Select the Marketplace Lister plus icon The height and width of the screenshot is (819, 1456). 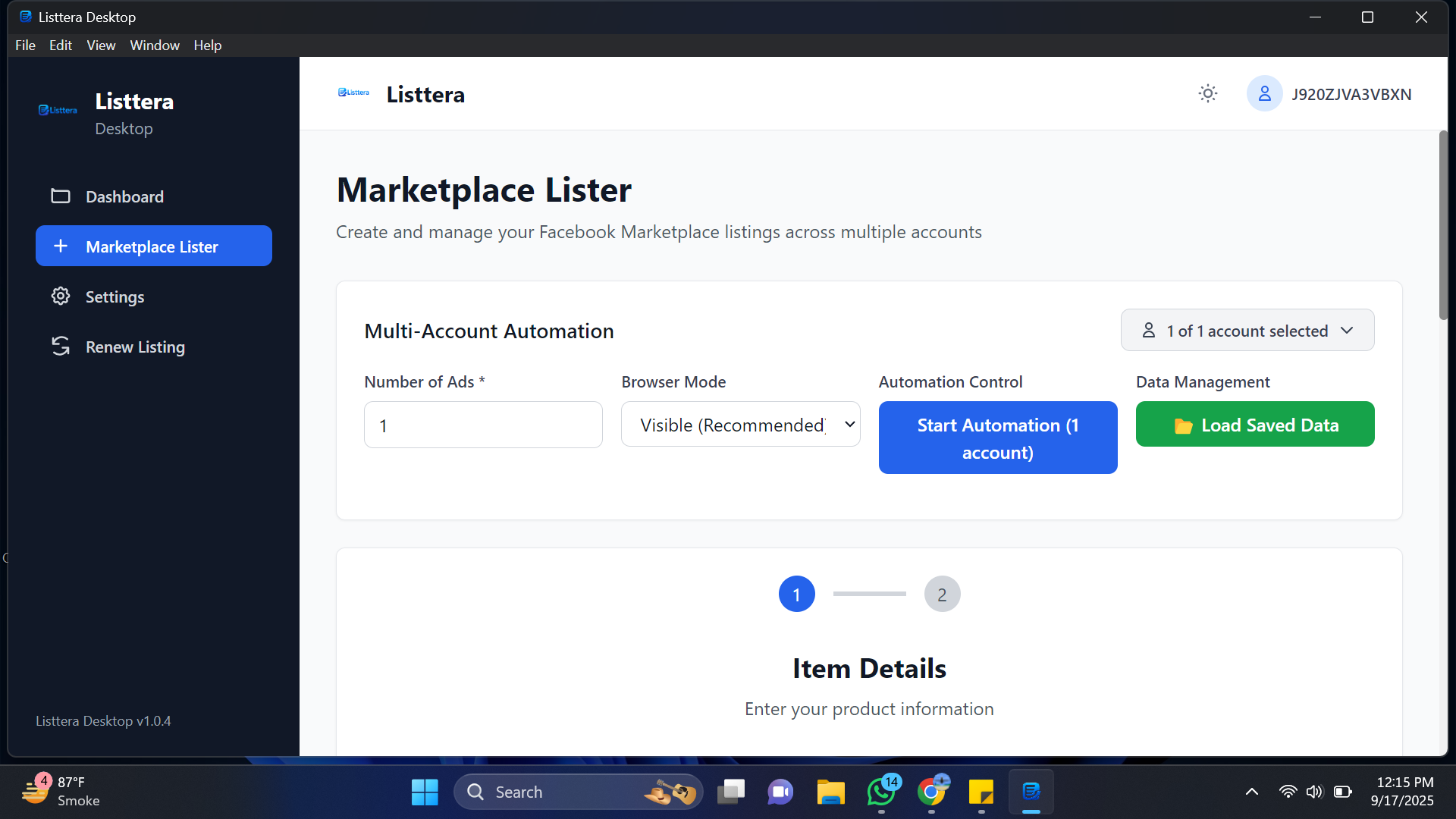61,246
